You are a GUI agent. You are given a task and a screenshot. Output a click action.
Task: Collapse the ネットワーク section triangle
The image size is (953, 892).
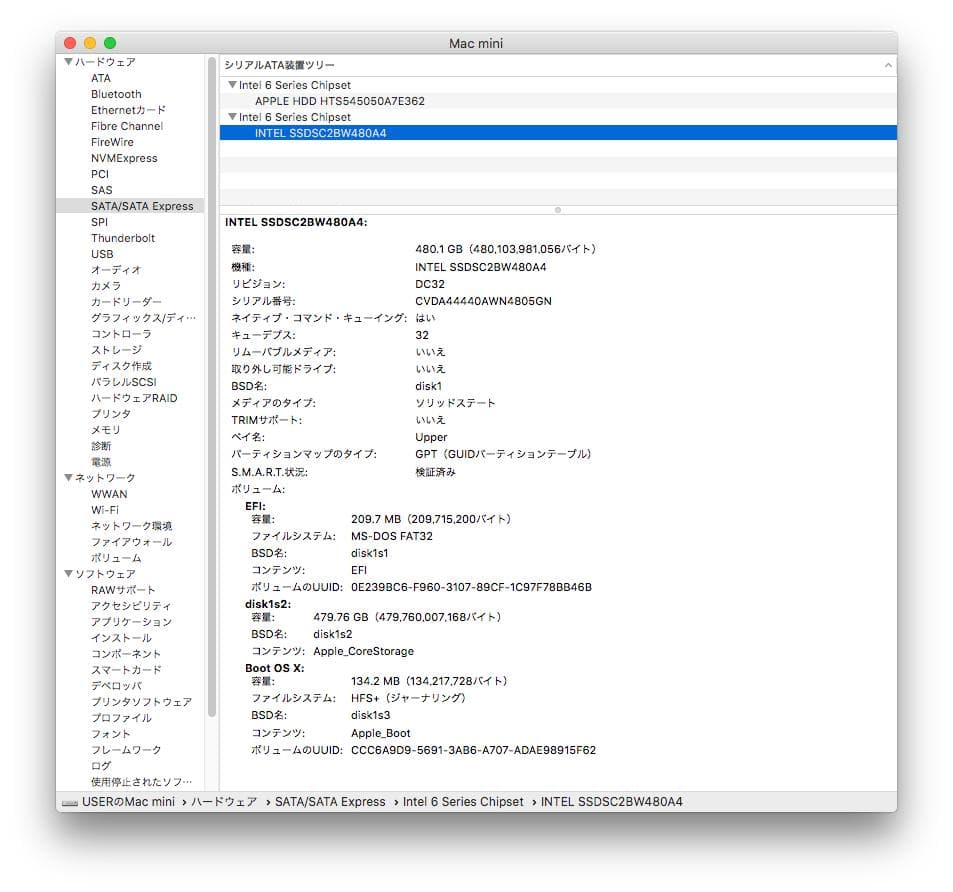[69, 478]
